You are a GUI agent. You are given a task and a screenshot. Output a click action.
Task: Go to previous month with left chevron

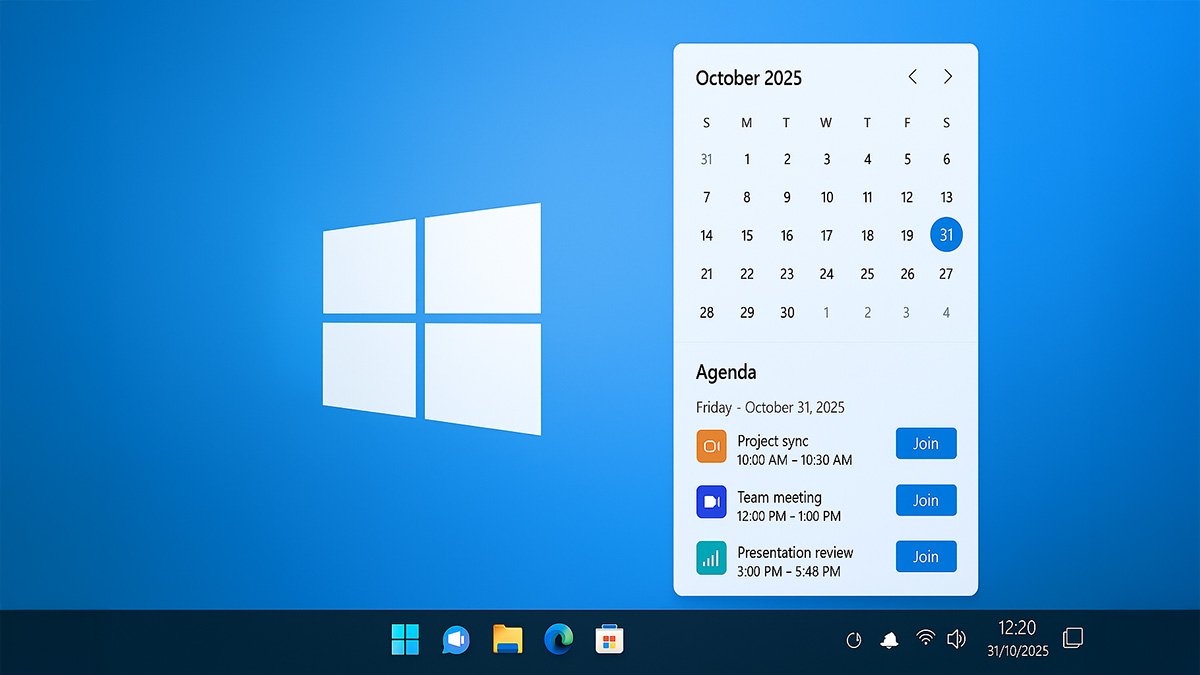click(x=911, y=76)
